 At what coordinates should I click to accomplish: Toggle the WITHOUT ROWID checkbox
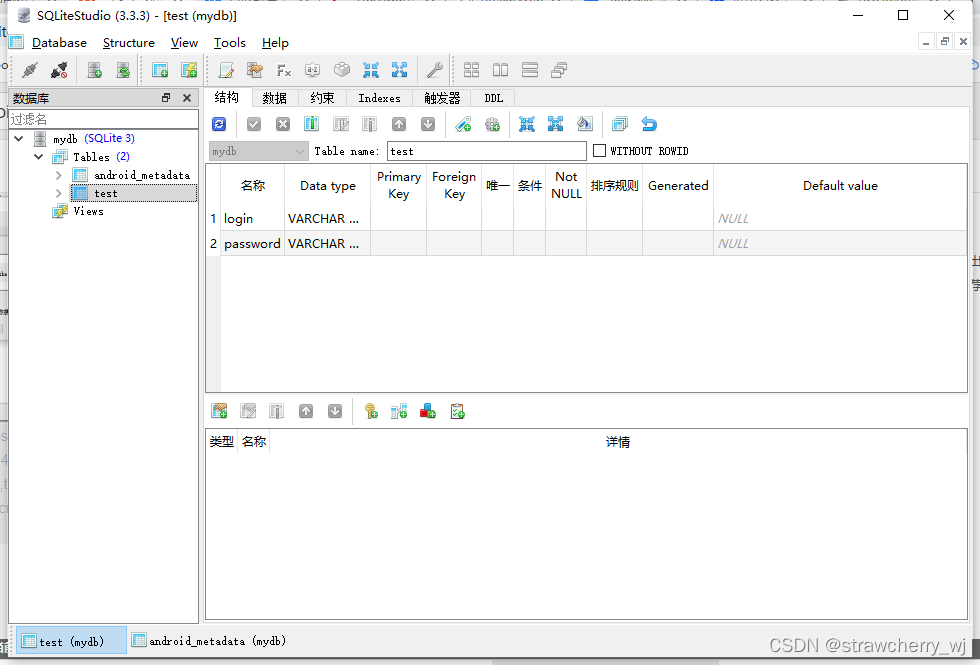pos(599,151)
